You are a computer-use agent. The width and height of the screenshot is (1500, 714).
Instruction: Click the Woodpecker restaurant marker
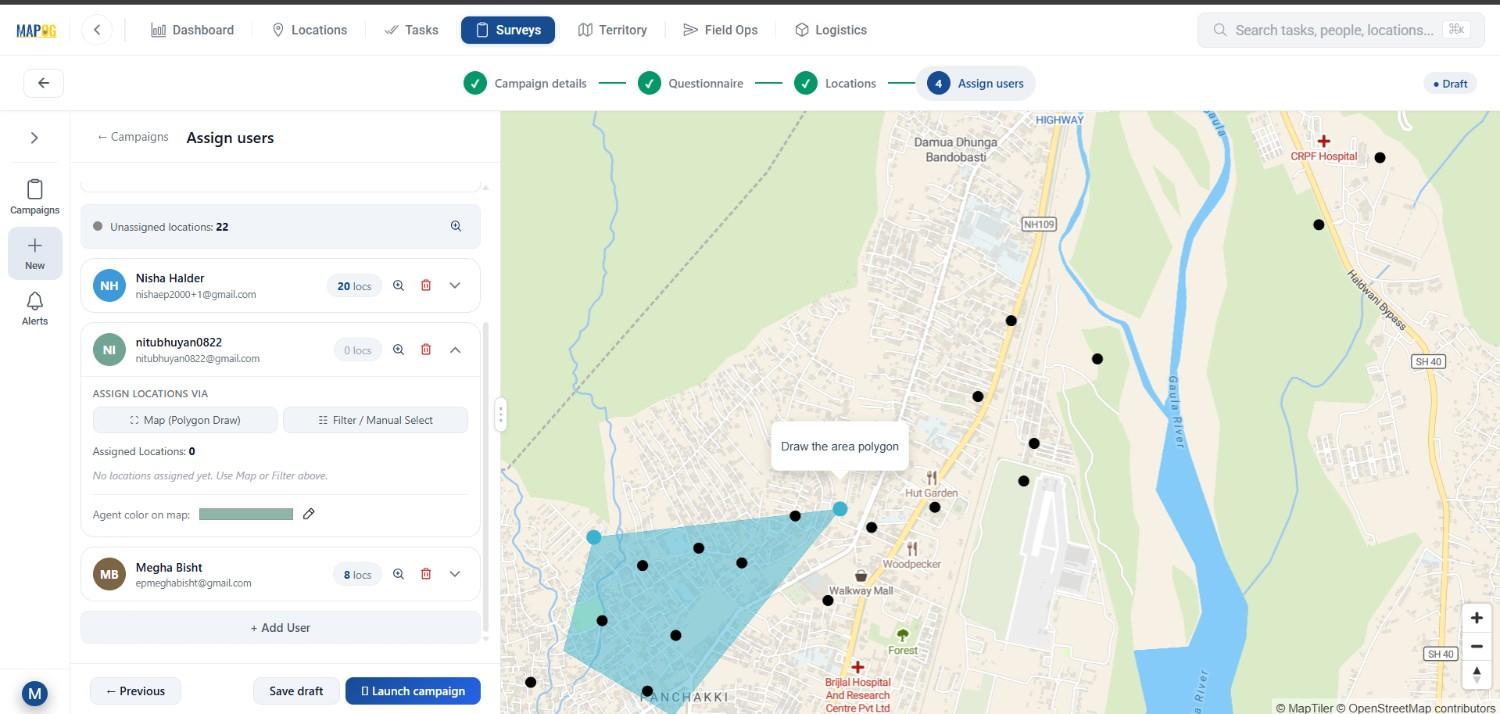pyautogui.click(x=912, y=548)
